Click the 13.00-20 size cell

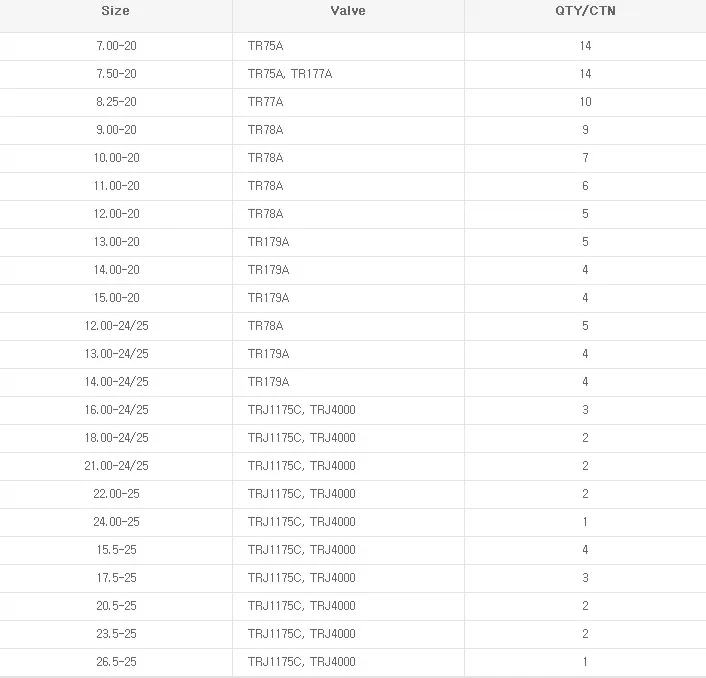[115, 242]
